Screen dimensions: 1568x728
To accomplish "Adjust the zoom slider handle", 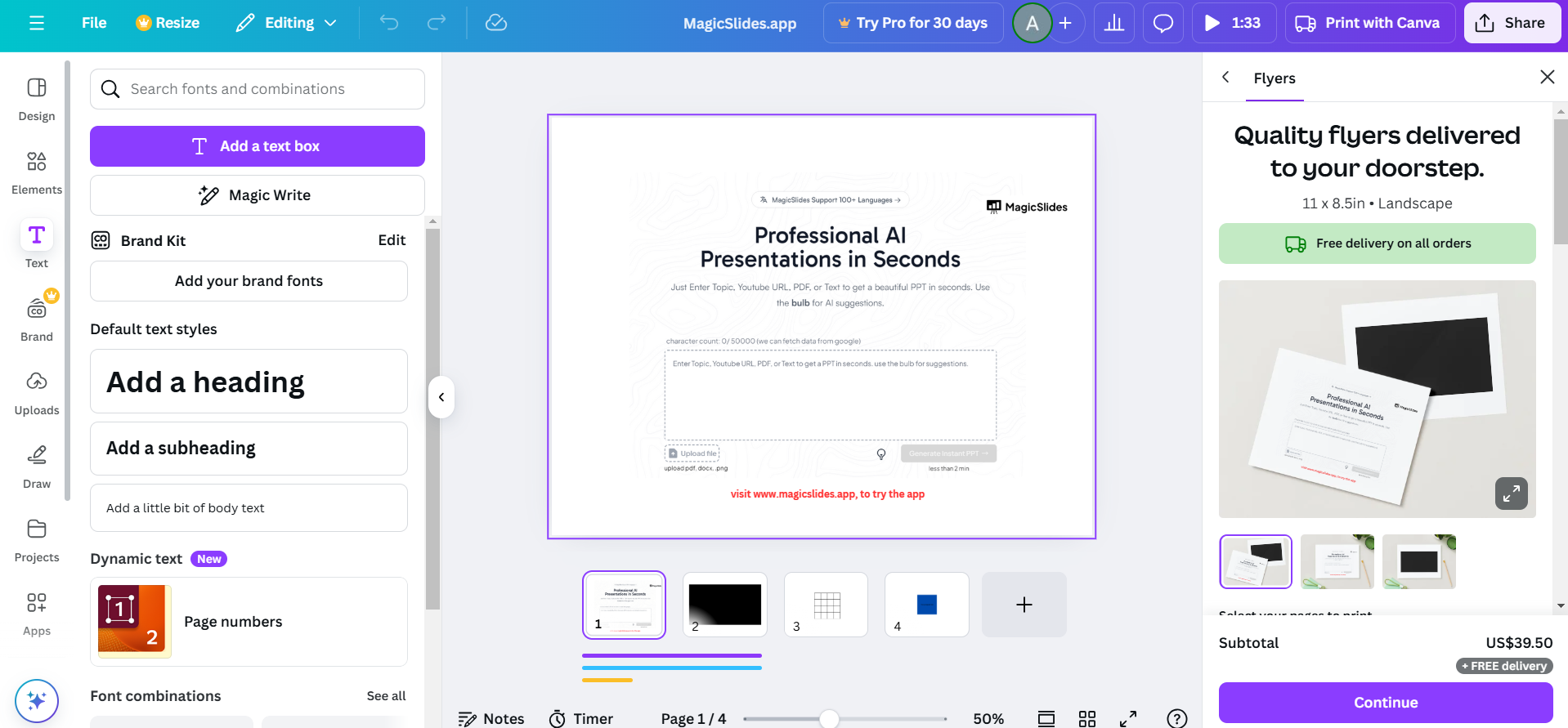I will coord(829,719).
